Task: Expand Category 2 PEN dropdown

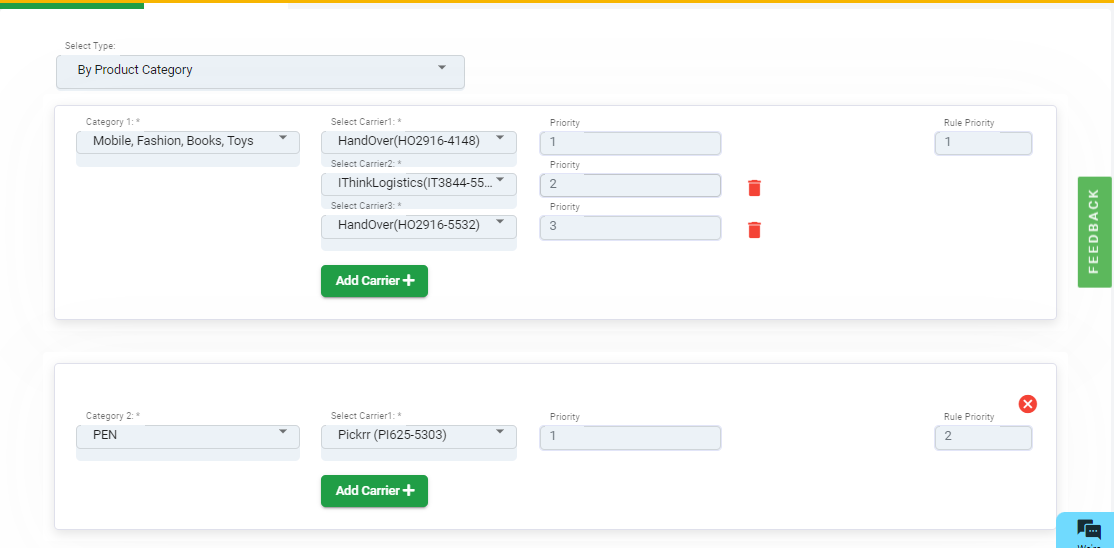Action: click(x=188, y=436)
